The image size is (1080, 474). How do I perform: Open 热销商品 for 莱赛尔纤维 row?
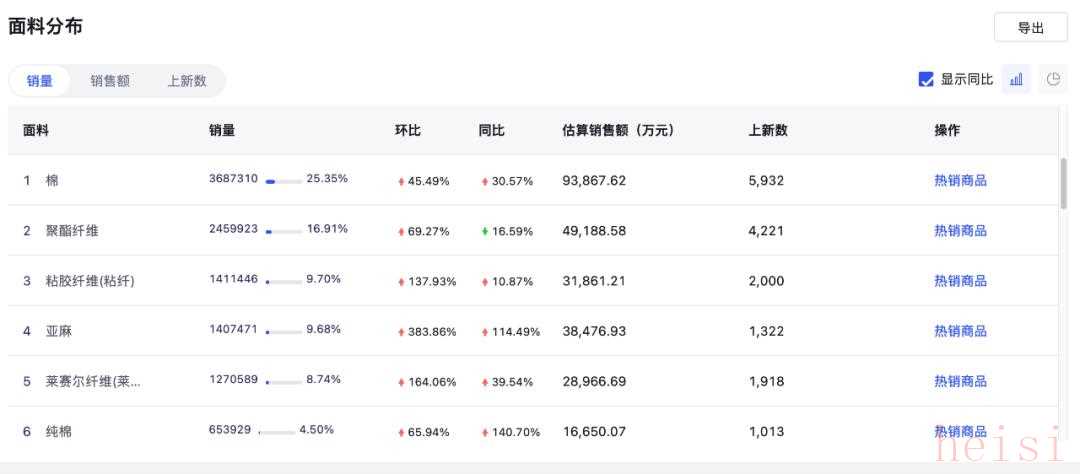coord(960,382)
